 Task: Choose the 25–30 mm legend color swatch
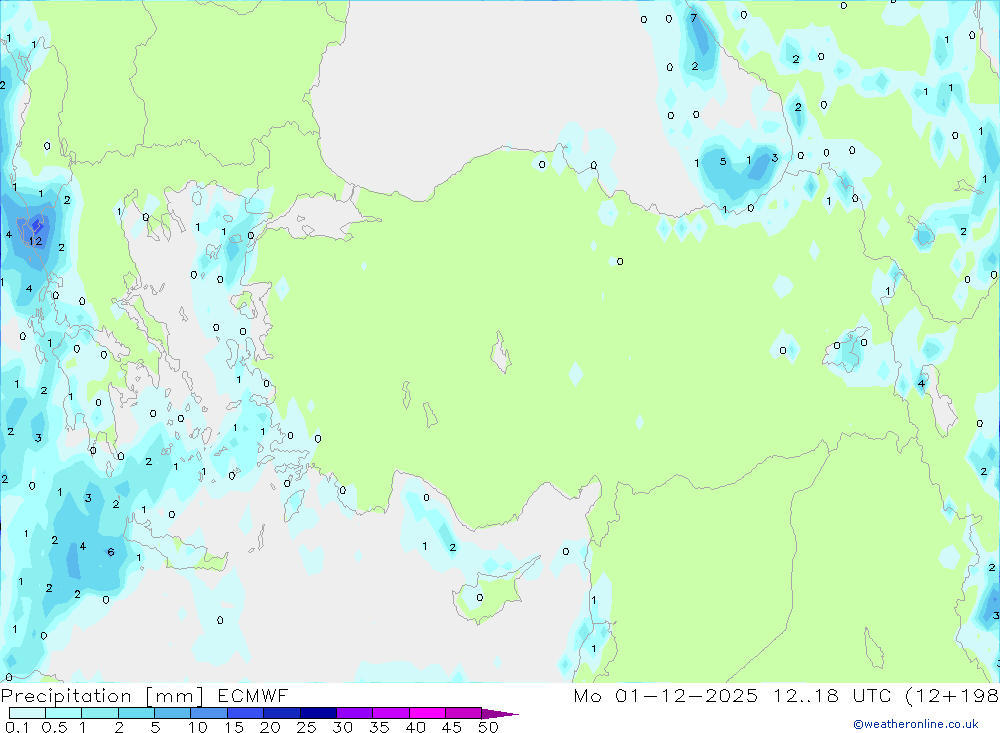tap(318, 713)
